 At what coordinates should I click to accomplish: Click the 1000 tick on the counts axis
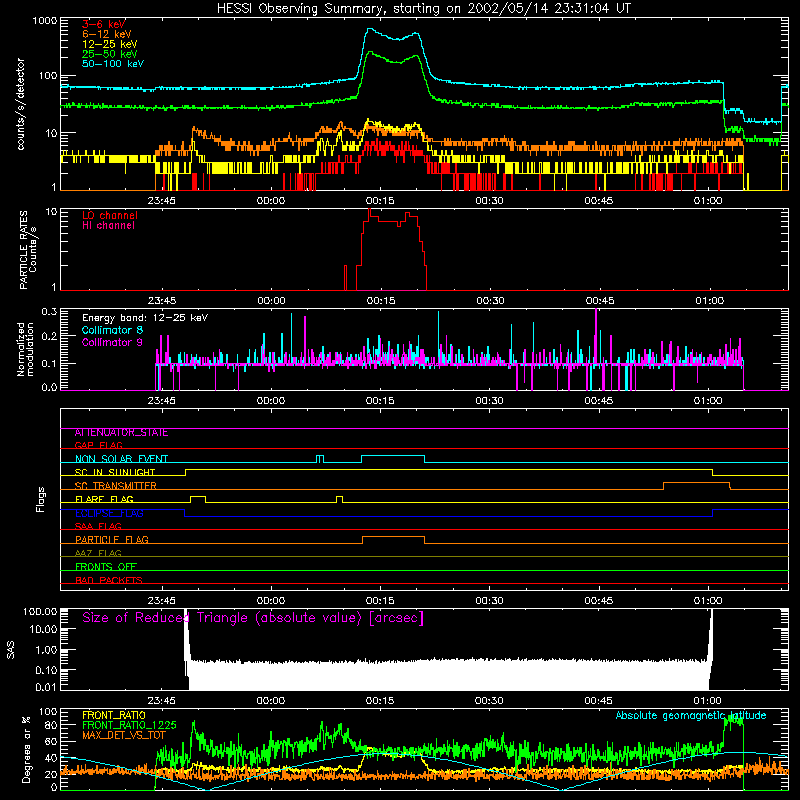[44, 21]
